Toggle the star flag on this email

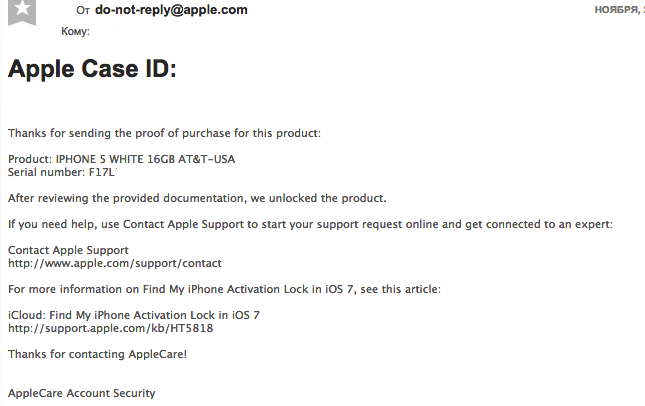(22, 11)
